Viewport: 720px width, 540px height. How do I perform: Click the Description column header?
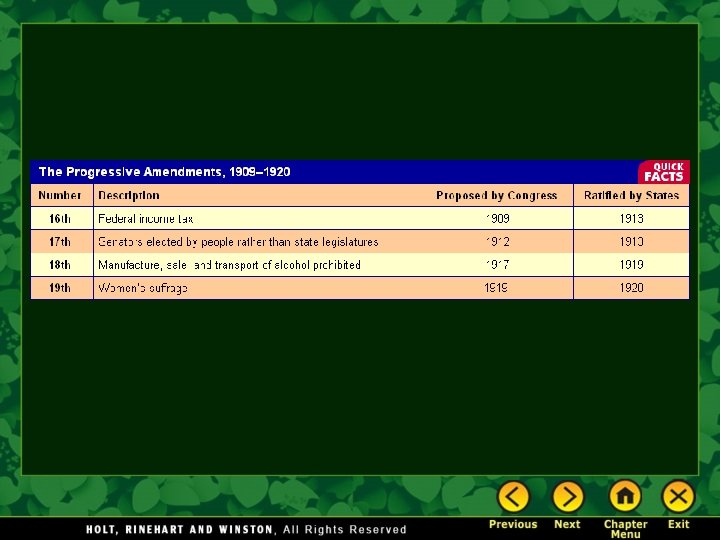click(x=129, y=195)
